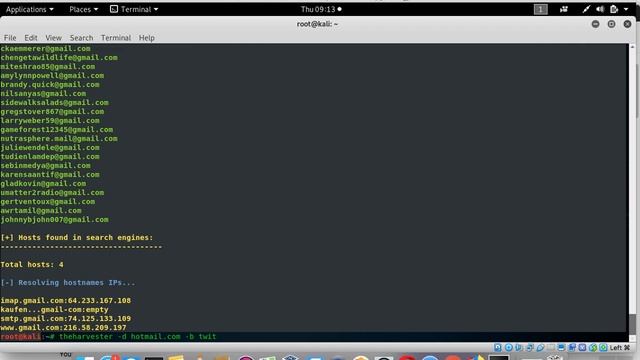Image resolution: width=640 pixels, height=360 pixels.
Task: Expand the system menu arrow
Action: tap(626, 9)
